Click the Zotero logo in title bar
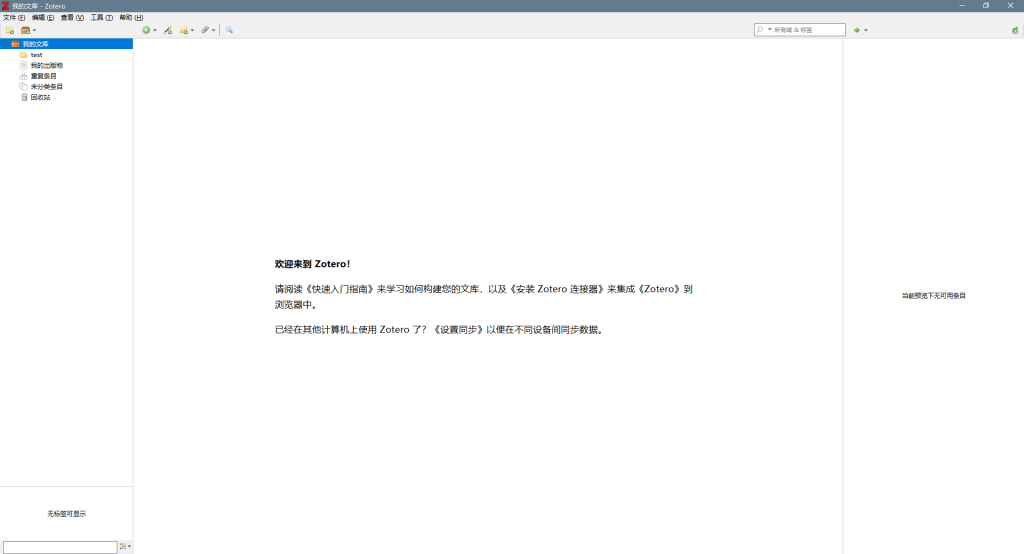 5,5
